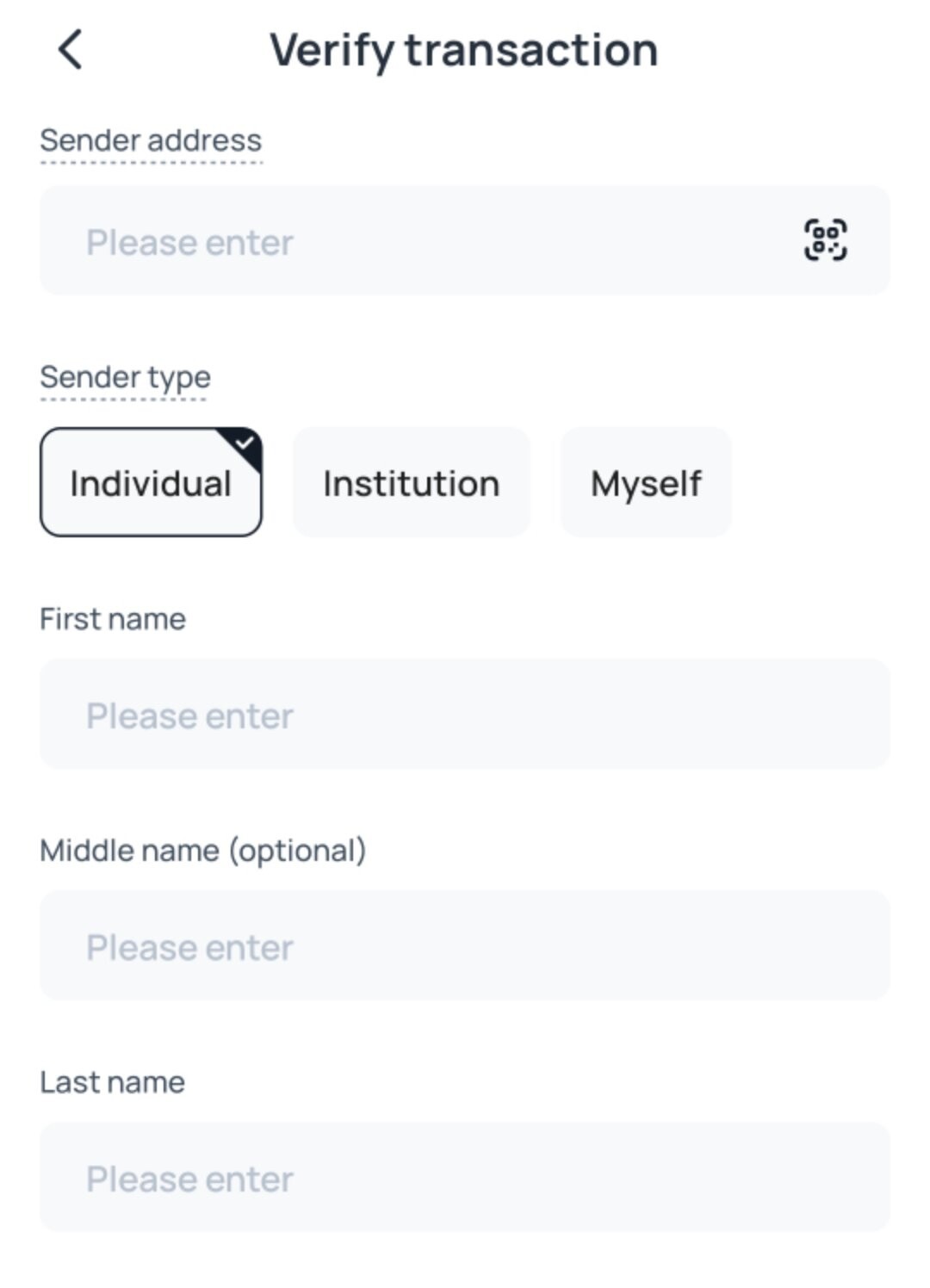This screenshot has height=1288, width=930.
Task: Activate the Middle name input box
Action: point(464,945)
